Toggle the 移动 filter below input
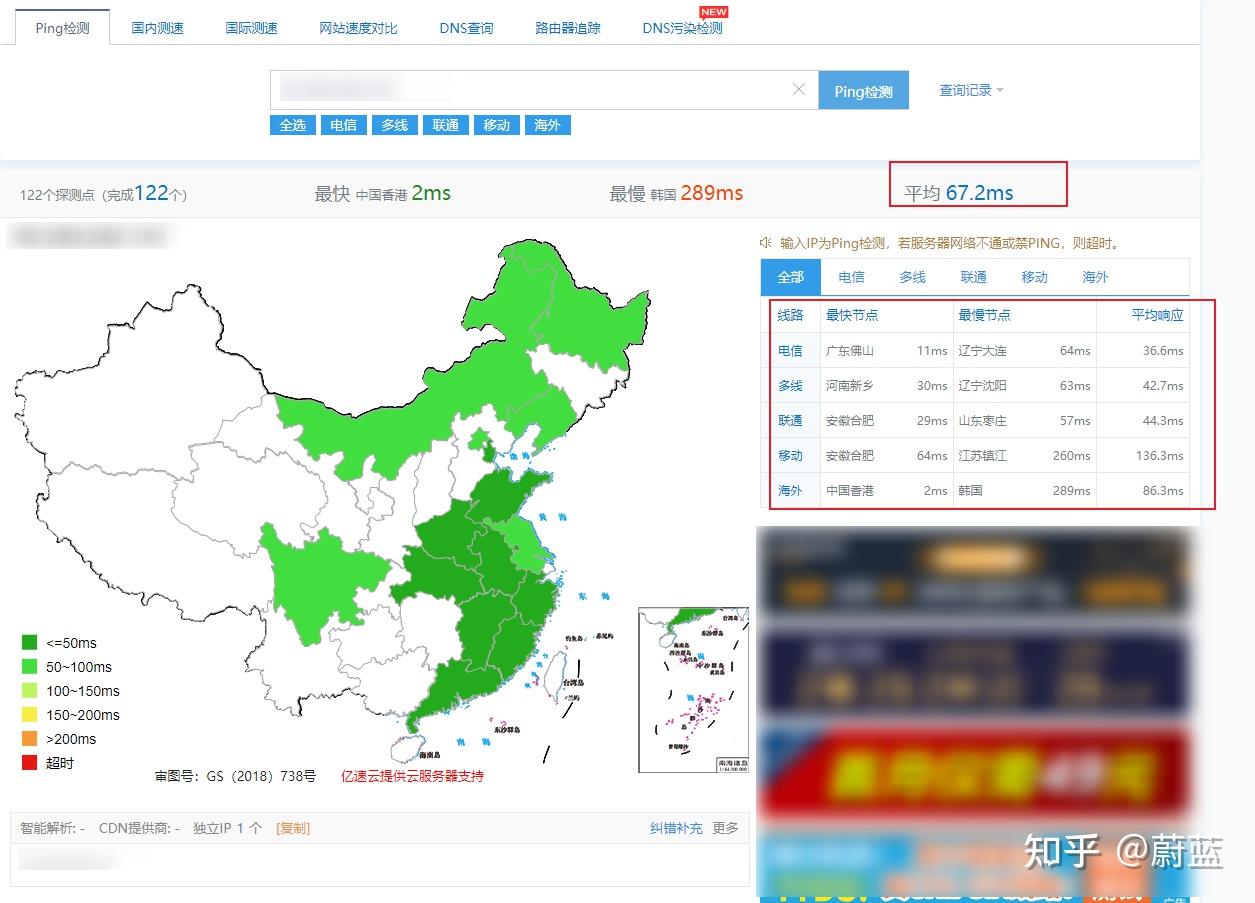The height and width of the screenshot is (903, 1255). point(497,125)
